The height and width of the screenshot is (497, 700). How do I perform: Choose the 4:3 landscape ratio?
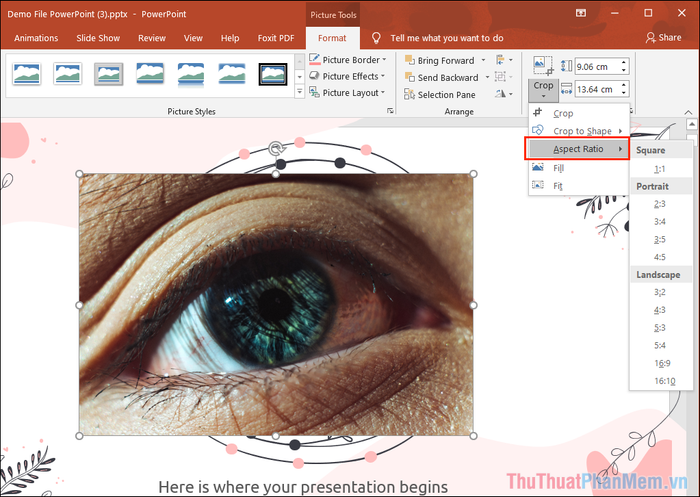660,310
